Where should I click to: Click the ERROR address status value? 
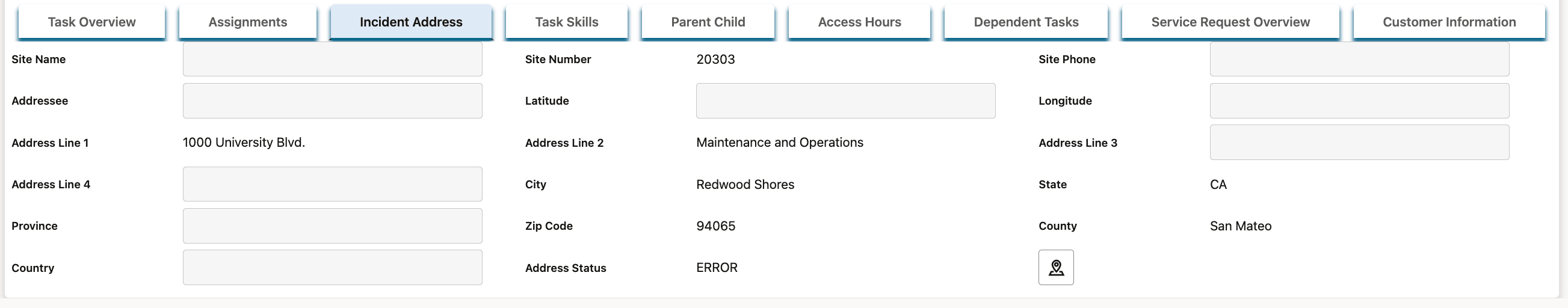pyautogui.click(x=717, y=267)
